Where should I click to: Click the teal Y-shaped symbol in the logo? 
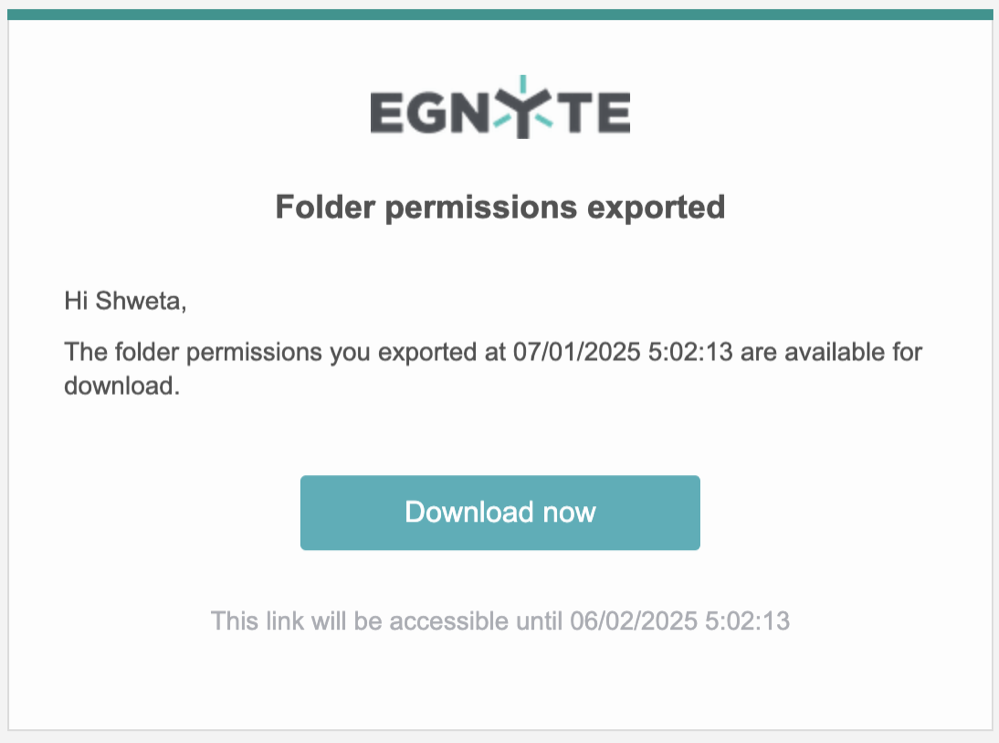(x=522, y=108)
